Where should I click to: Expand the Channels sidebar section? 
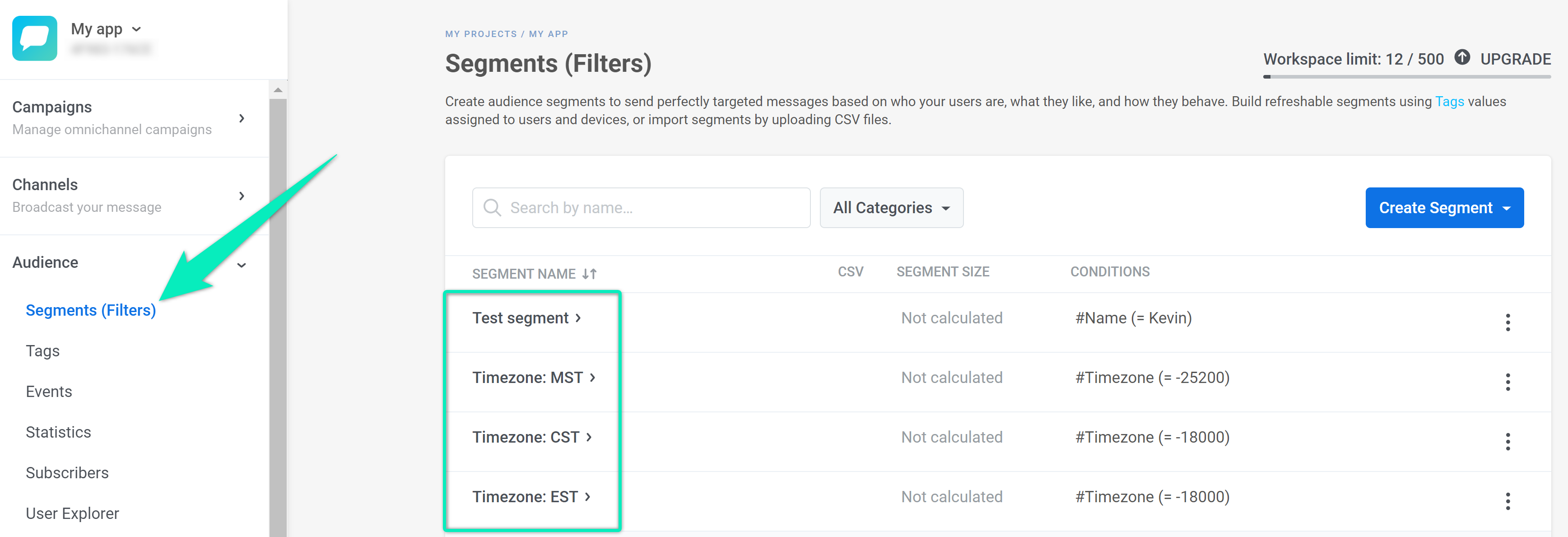(x=242, y=196)
